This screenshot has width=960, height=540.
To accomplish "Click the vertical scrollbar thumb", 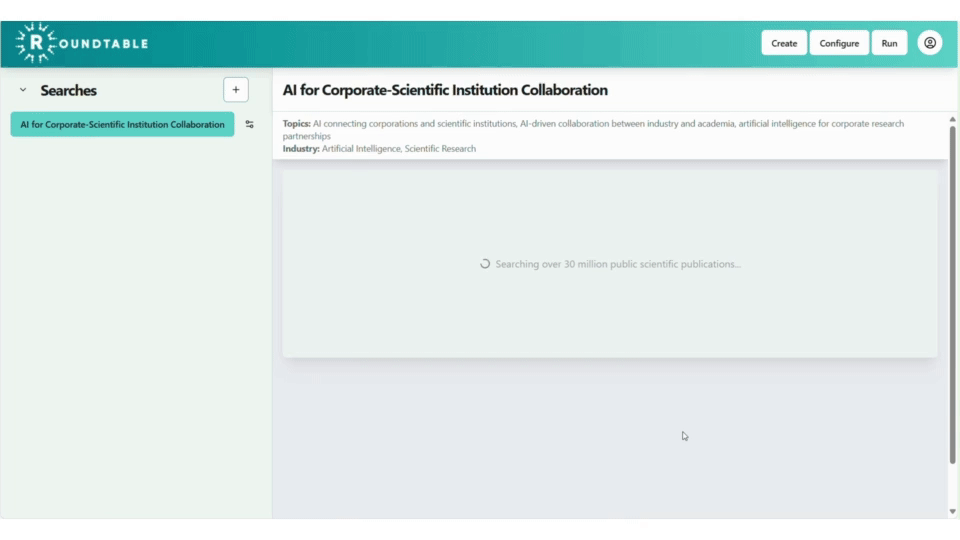I will tap(952, 290).
